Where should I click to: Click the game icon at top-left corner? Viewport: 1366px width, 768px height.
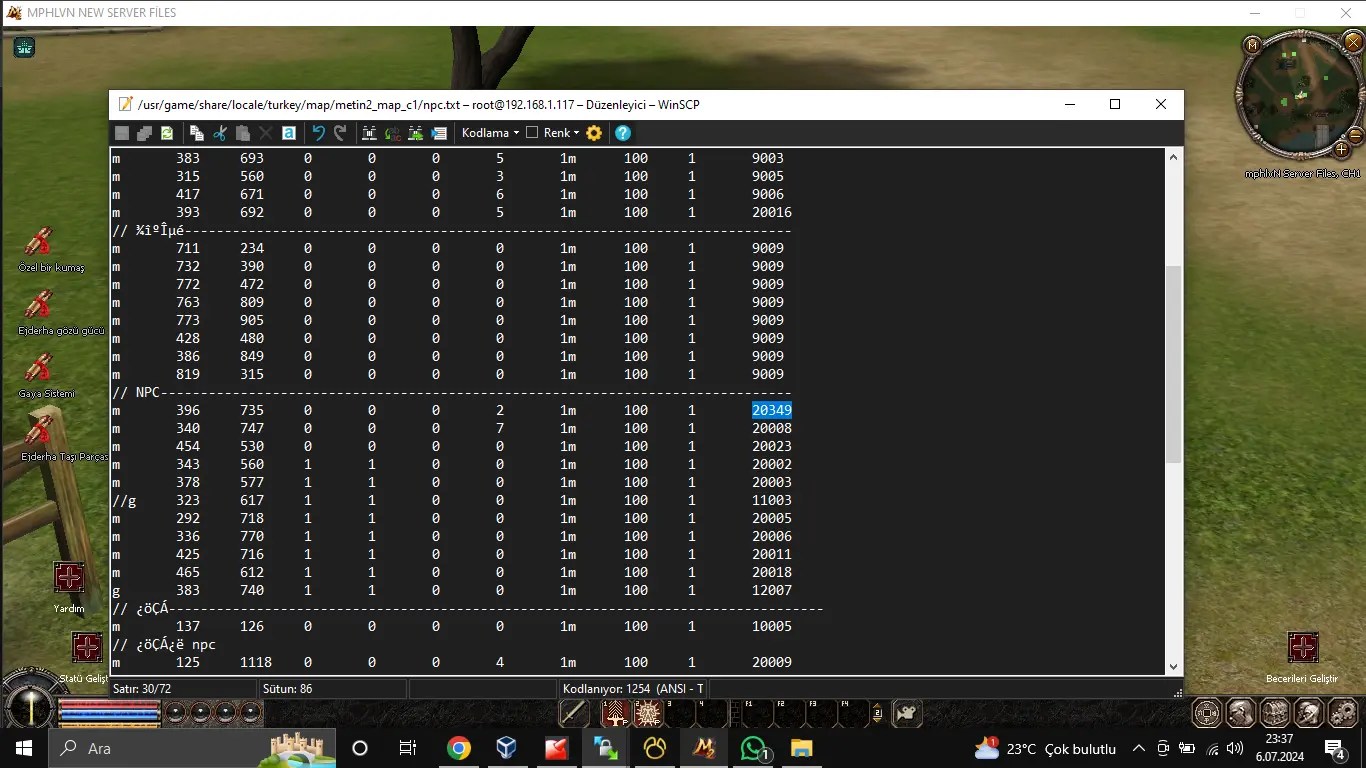click(x=24, y=46)
